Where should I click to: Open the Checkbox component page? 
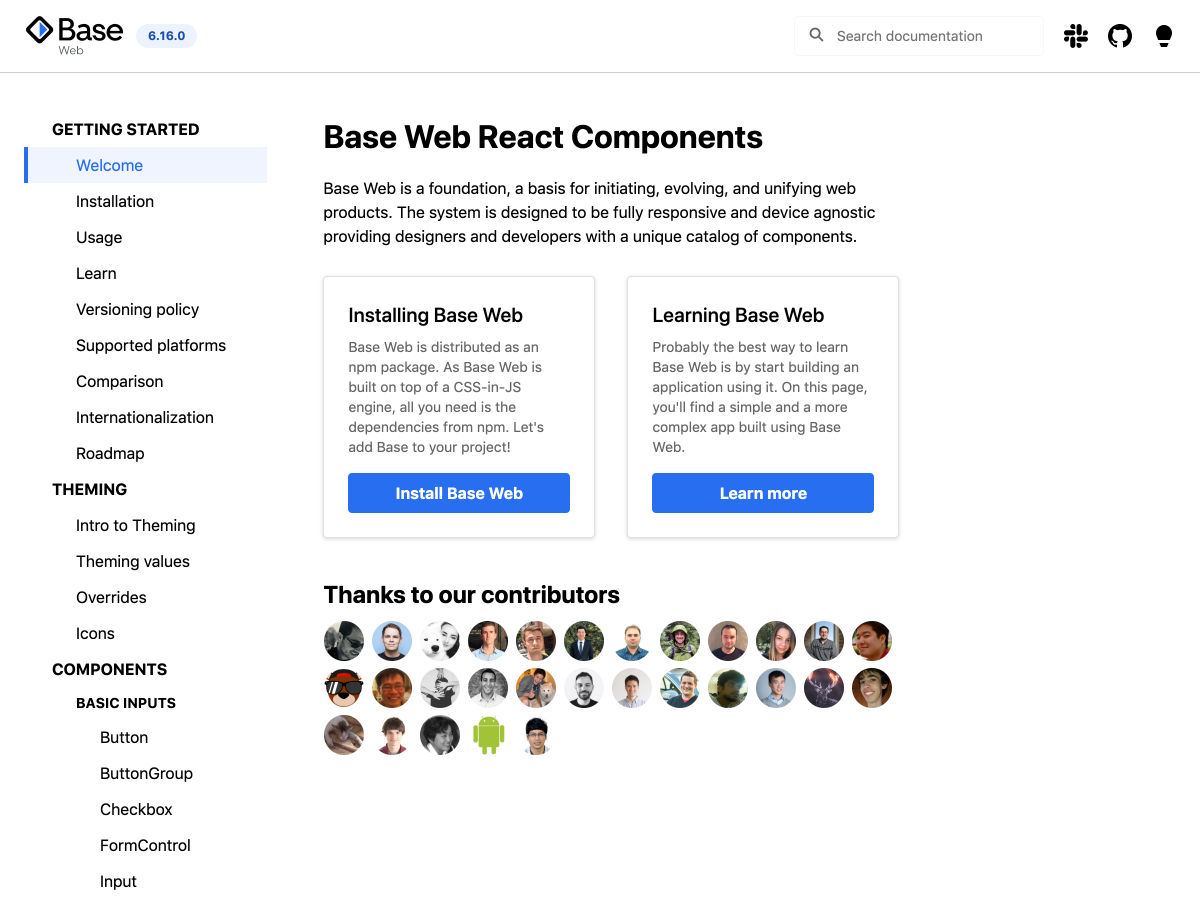(x=136, y=809)
